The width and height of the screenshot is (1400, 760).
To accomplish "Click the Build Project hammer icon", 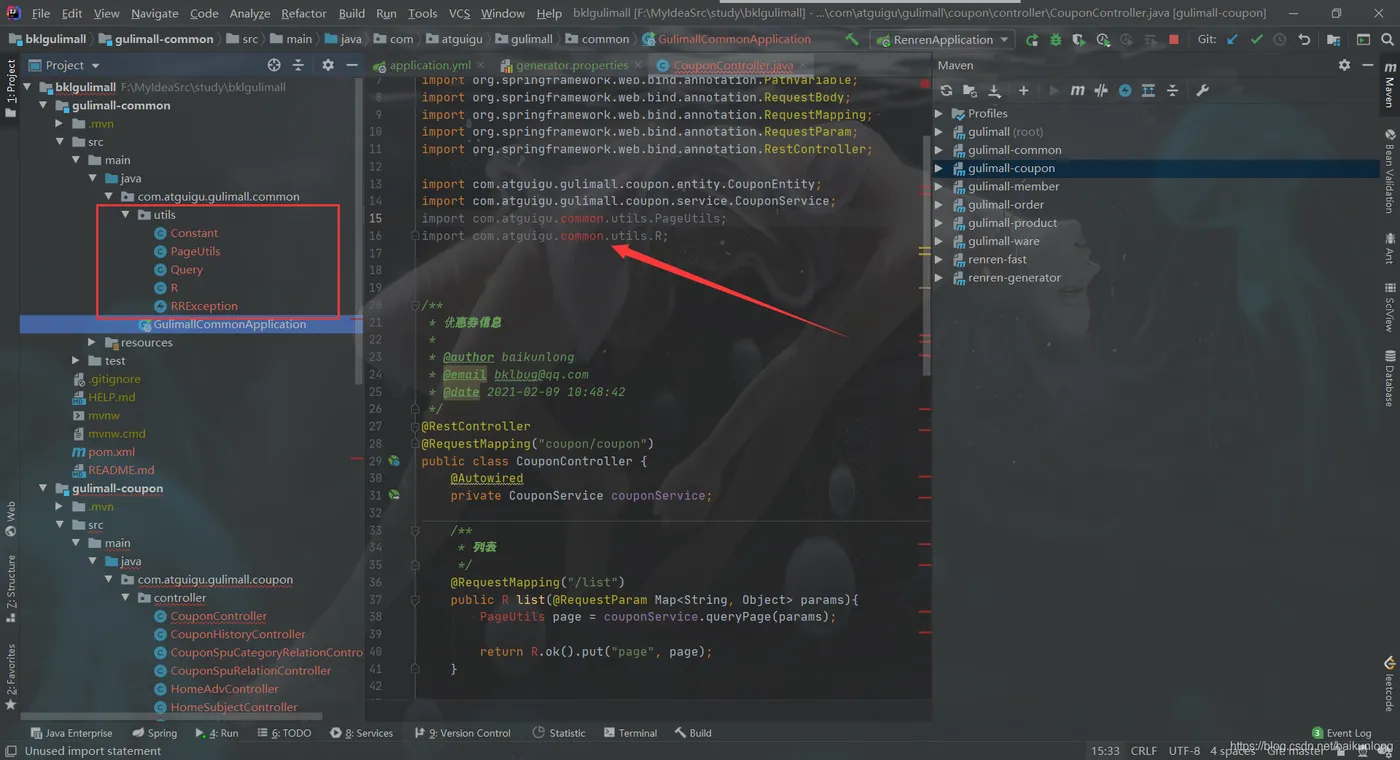I will click(x=851, y=39).
